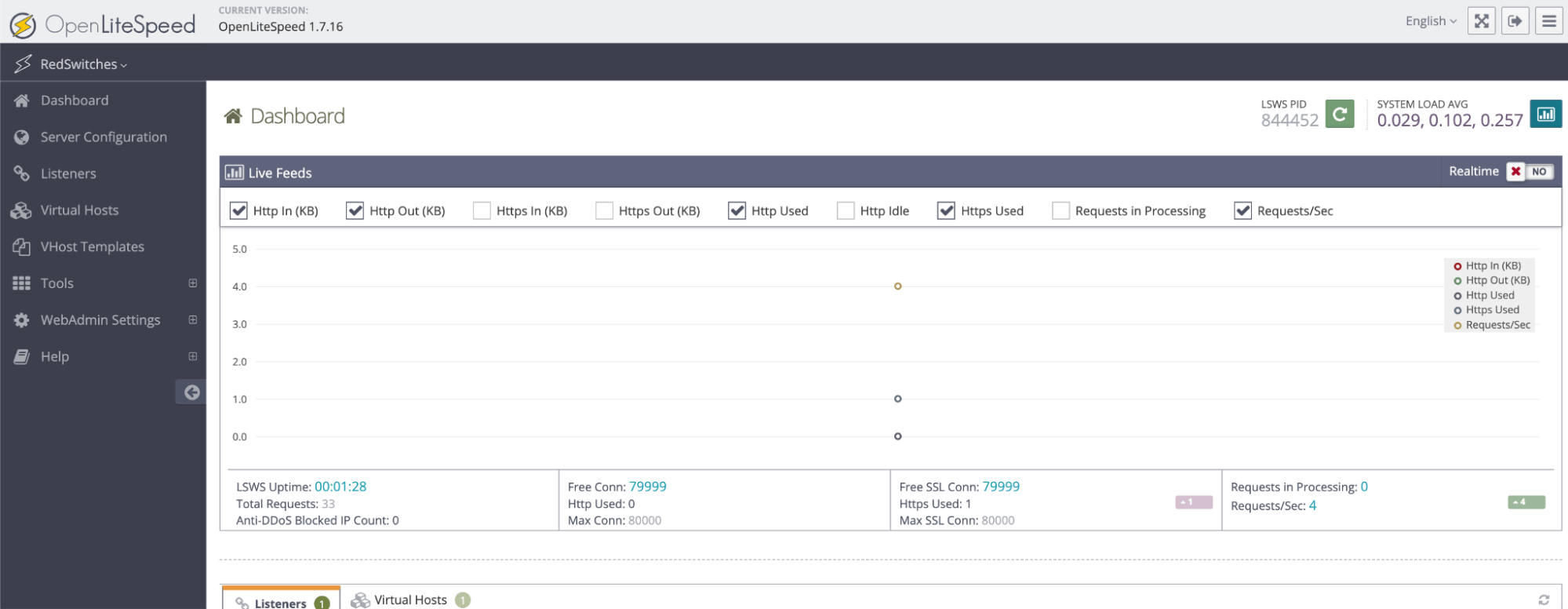
Task: Click the Listeners chain icon in sidebar
Action: coord(21,173)
